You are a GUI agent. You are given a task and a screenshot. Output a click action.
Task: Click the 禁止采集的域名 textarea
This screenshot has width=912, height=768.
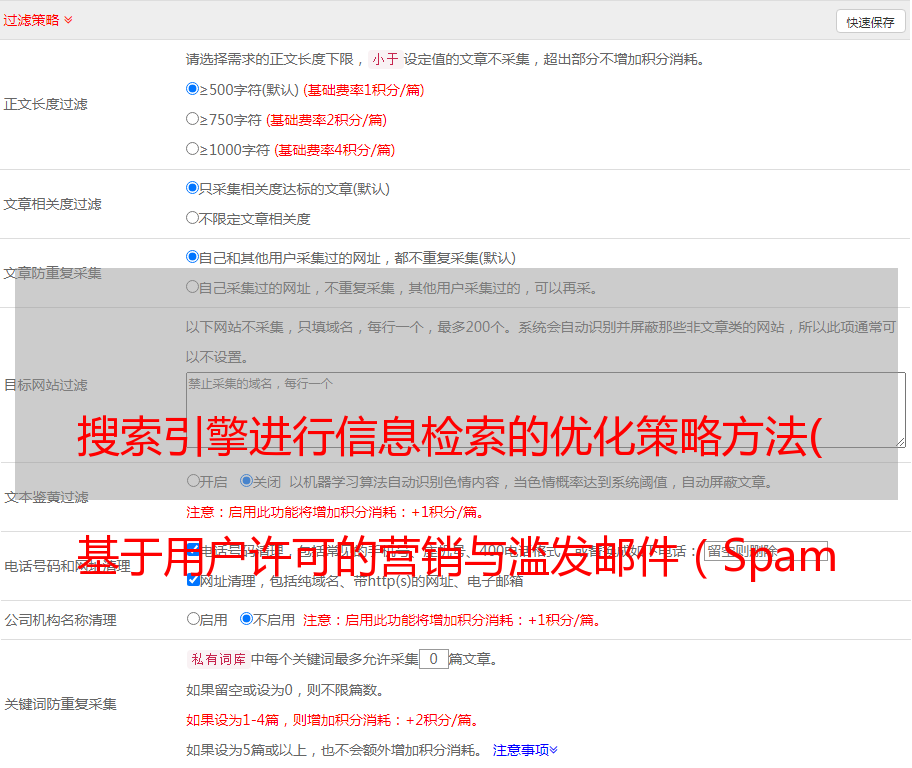546,410
